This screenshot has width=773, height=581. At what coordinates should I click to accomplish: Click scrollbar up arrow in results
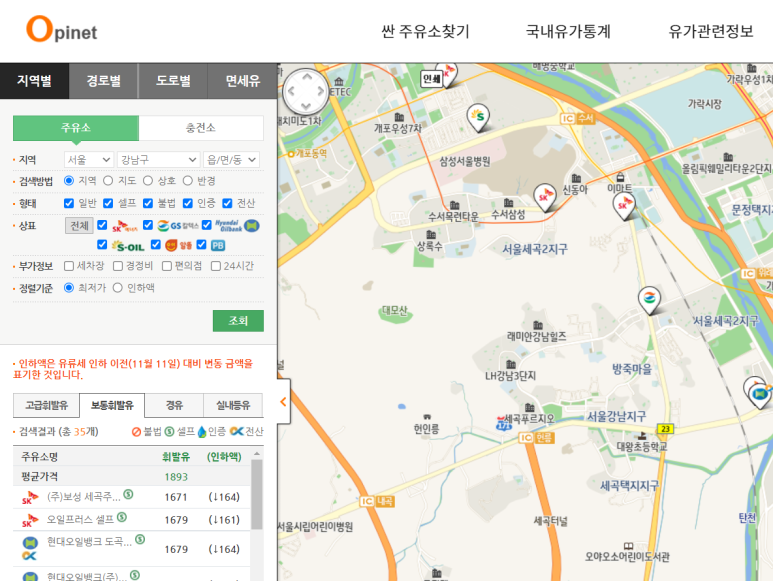(x=257, y=453)
